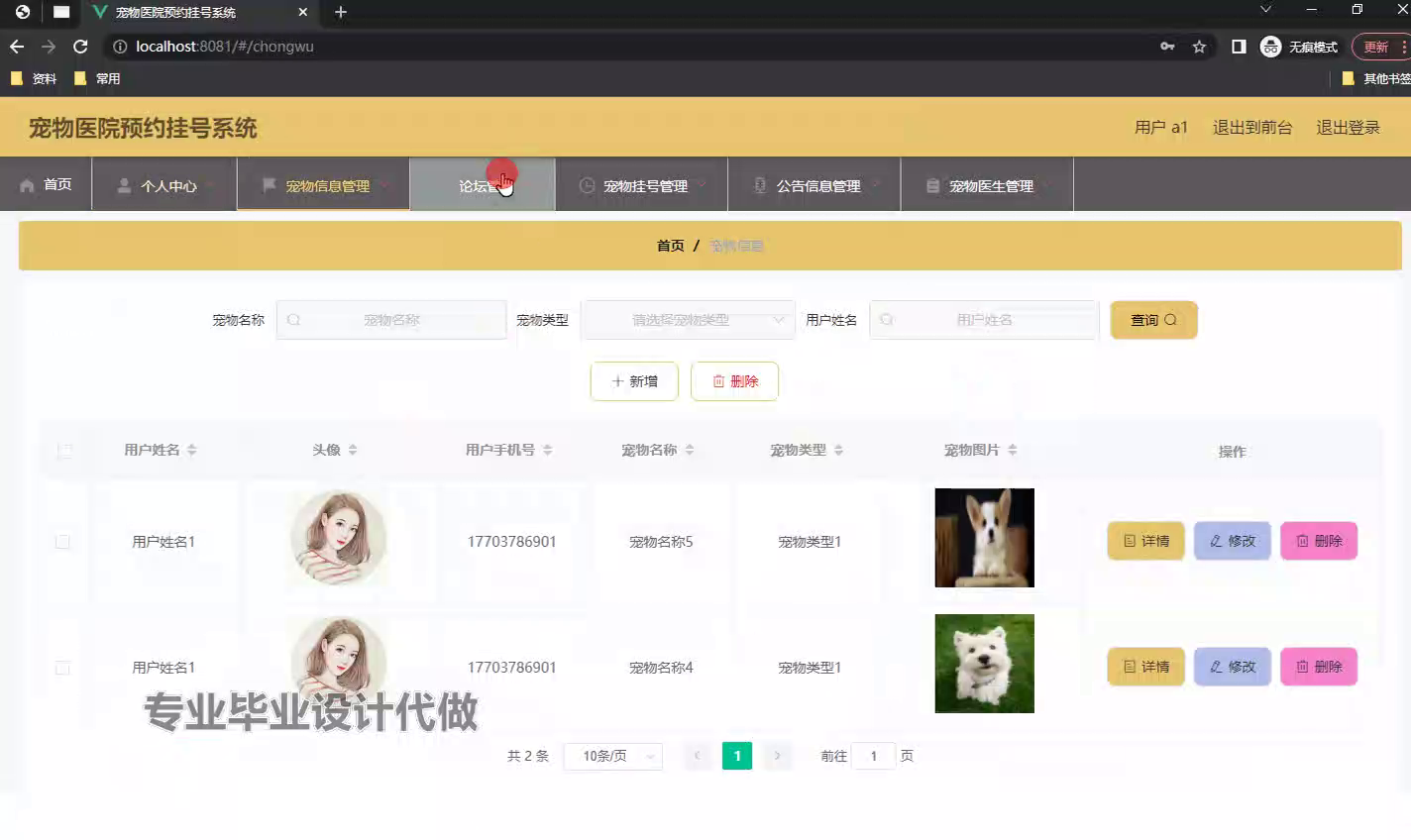
Task: Open the 其他书签 bookmarks folder
Action: tap(1376, 78)
